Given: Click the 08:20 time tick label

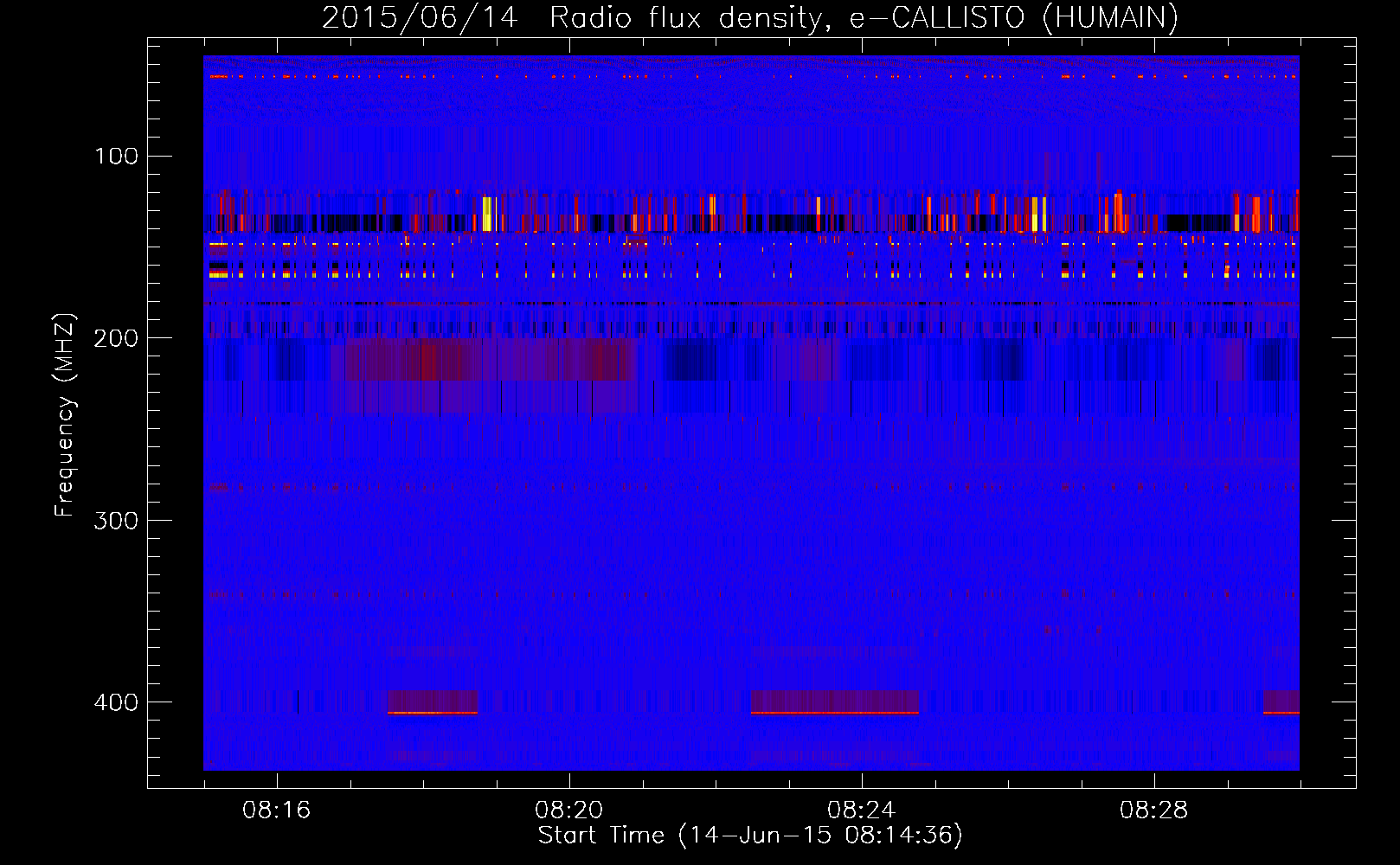Looking at the screenshot, I should [x=569, y=811].
